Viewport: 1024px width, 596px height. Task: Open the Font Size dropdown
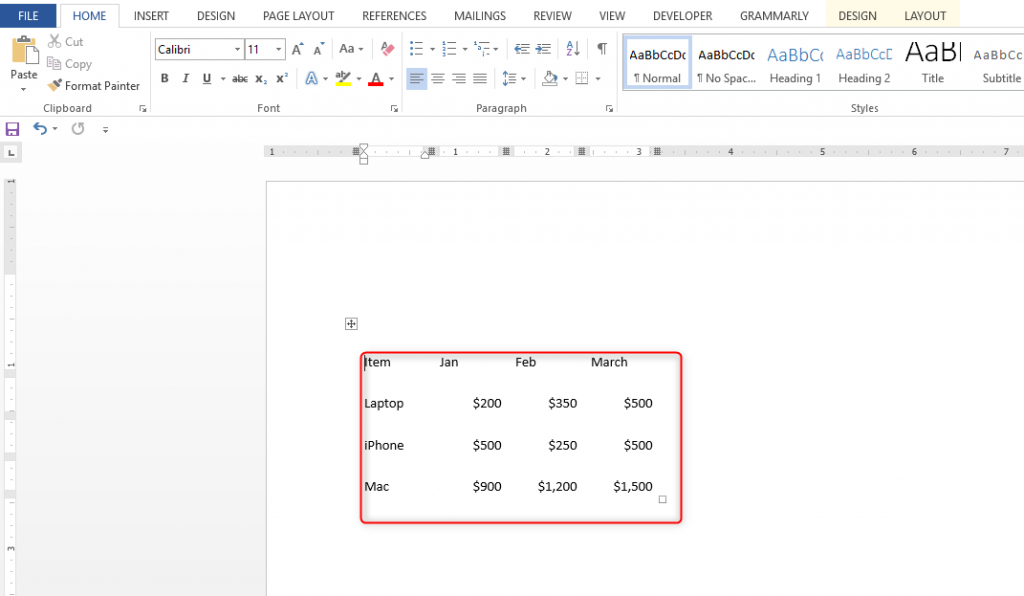click(x=278, y=49)
